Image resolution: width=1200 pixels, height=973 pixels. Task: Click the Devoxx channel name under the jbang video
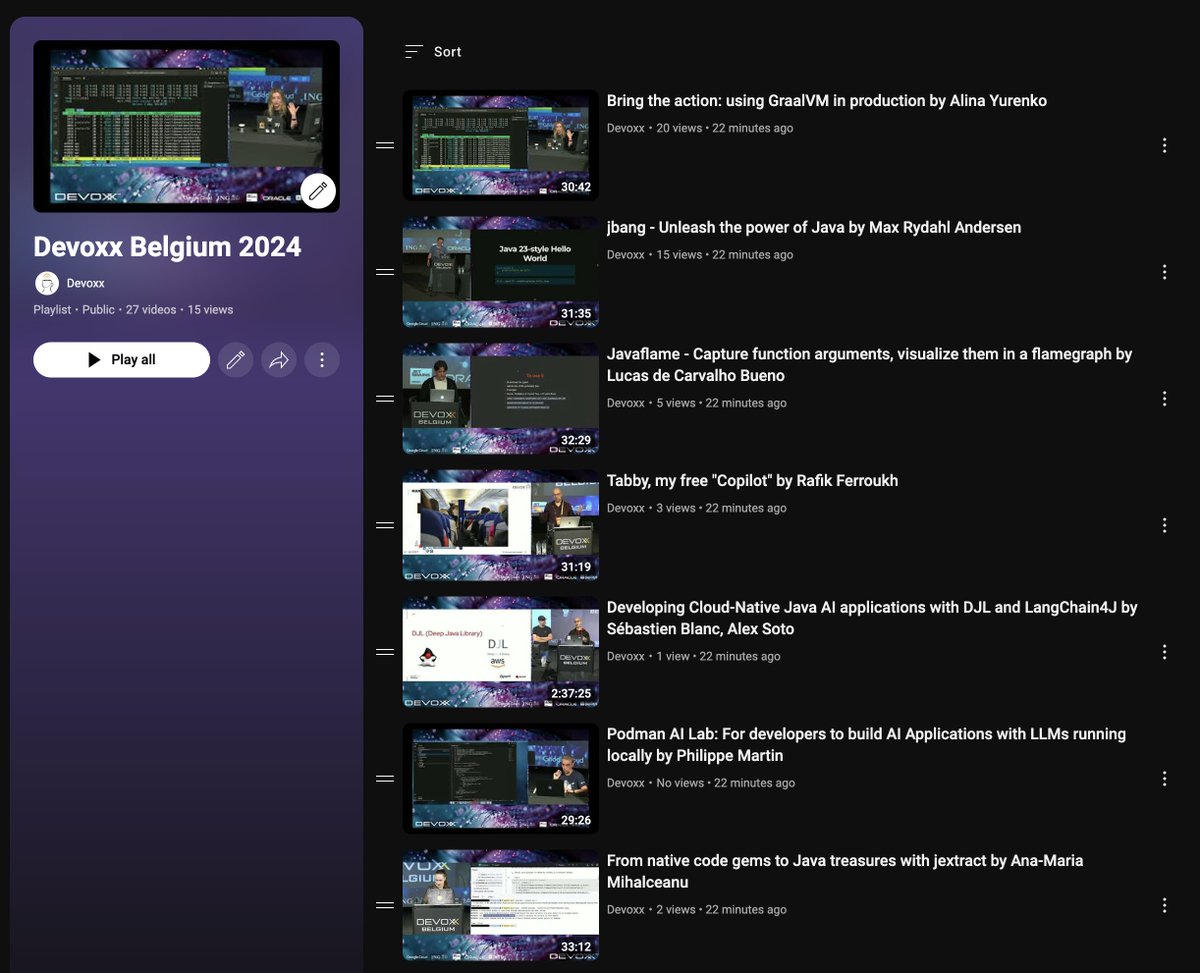tap(626, 255)
